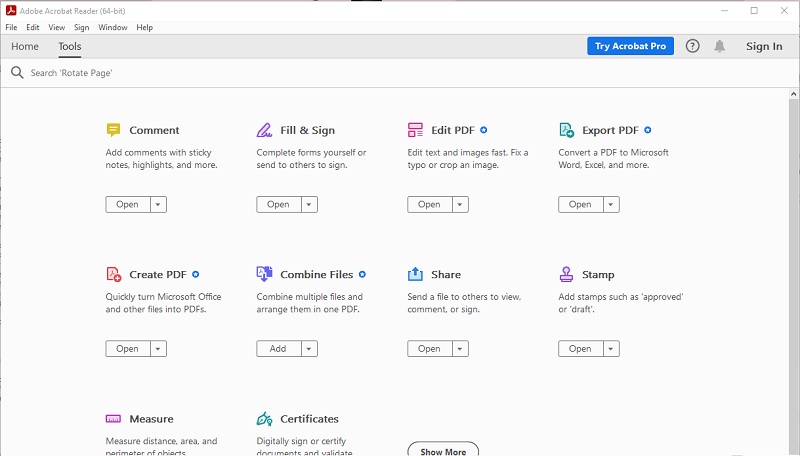Click the Share tool icon
The image size is (800, 456).
(x=415, y=274)
